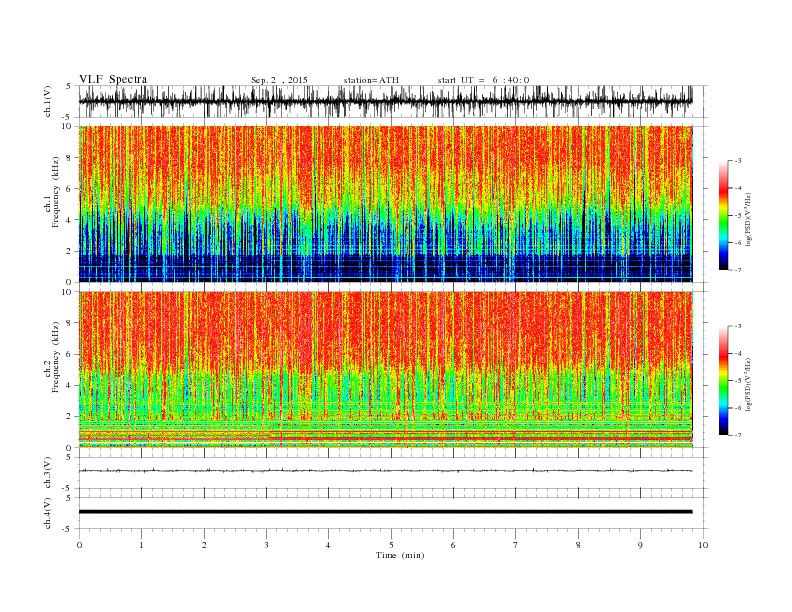
Task: Click the time axis tick label "1"
Action: [x=142, y=545]
